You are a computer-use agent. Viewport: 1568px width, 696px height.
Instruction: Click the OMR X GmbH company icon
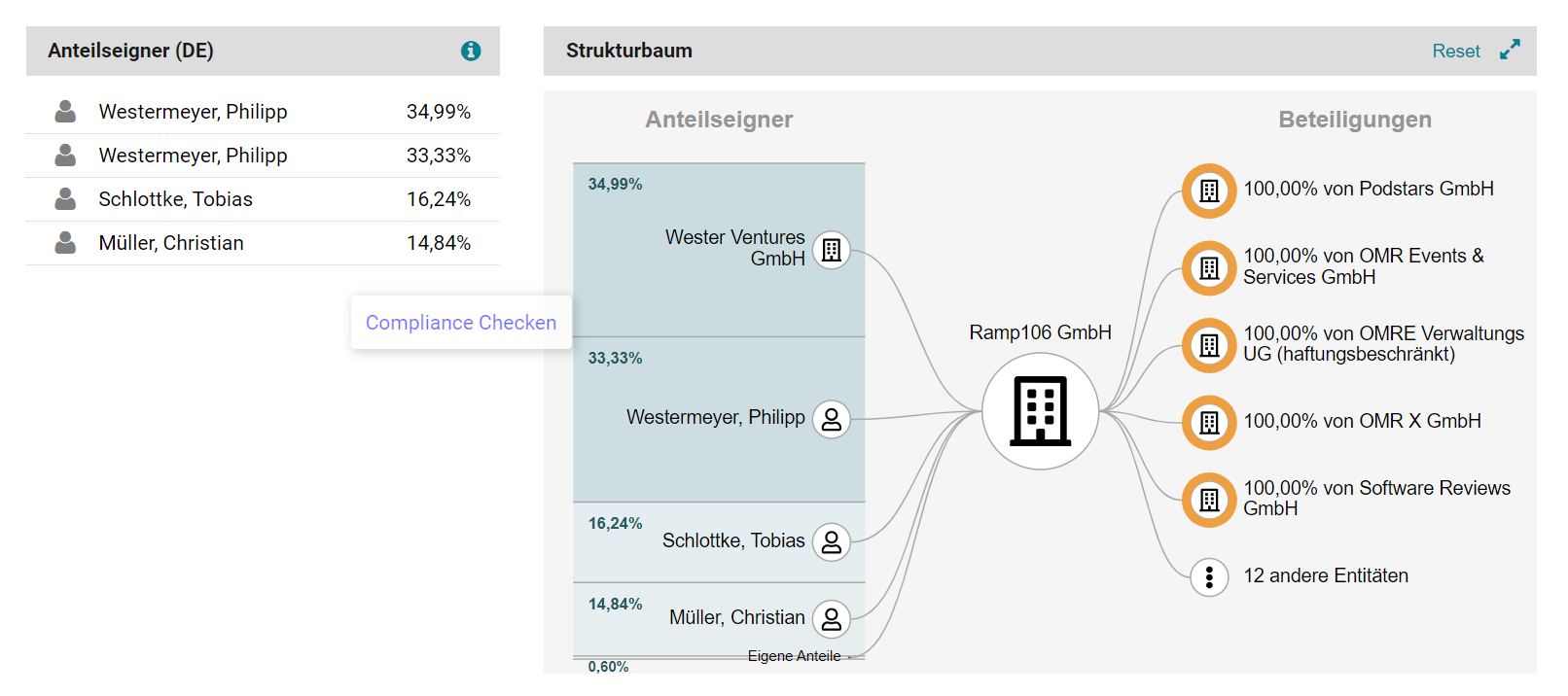pos(1209,422)
